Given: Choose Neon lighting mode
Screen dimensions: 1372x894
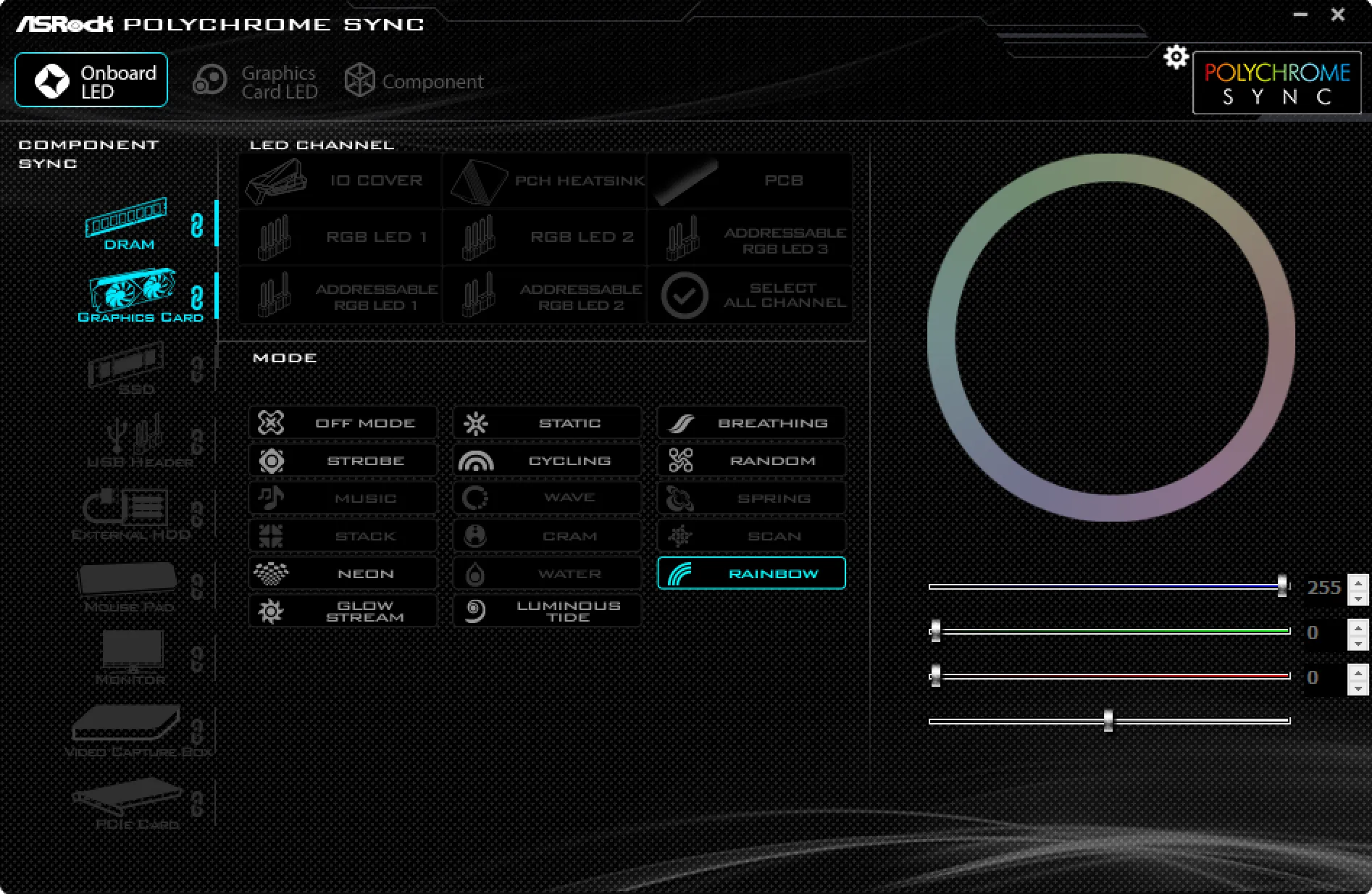Looking at the screenshot, I should 343,573.
